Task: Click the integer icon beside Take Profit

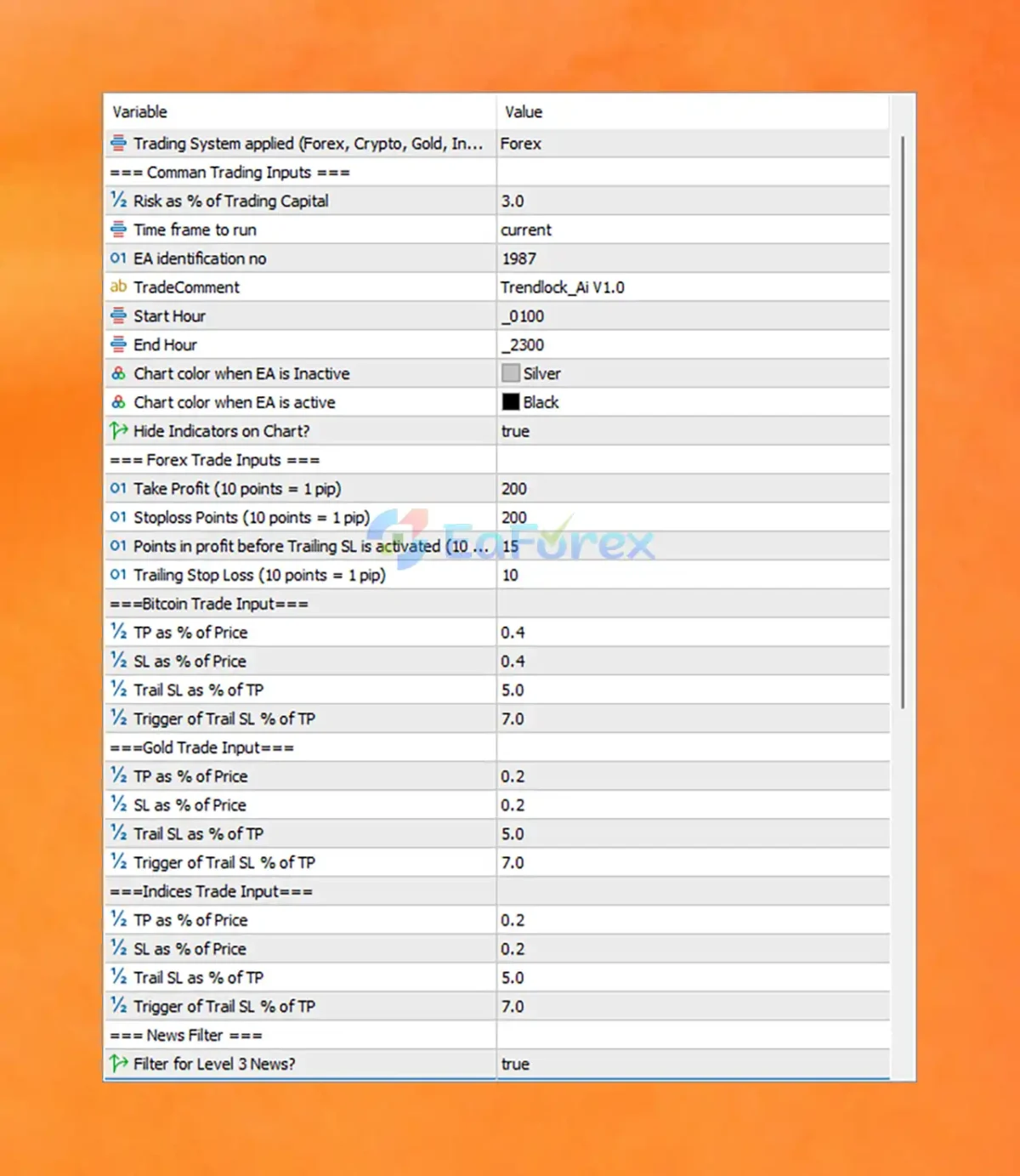Action: [x=118, y=489]
